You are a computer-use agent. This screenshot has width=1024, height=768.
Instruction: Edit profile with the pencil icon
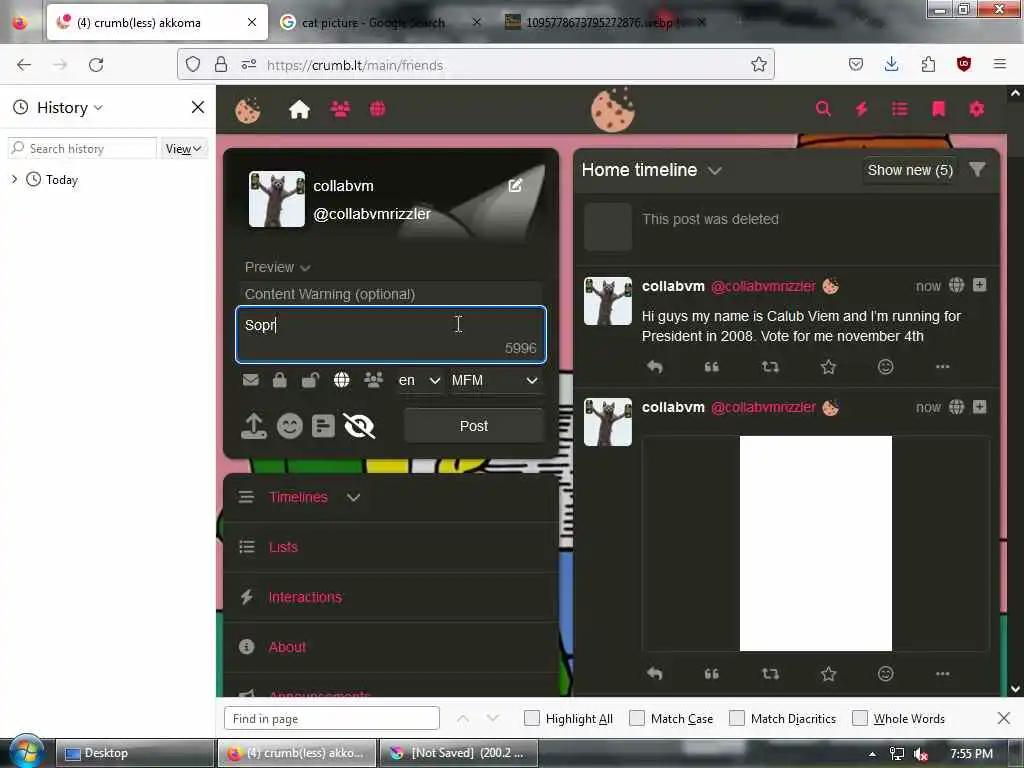point(515,185)
